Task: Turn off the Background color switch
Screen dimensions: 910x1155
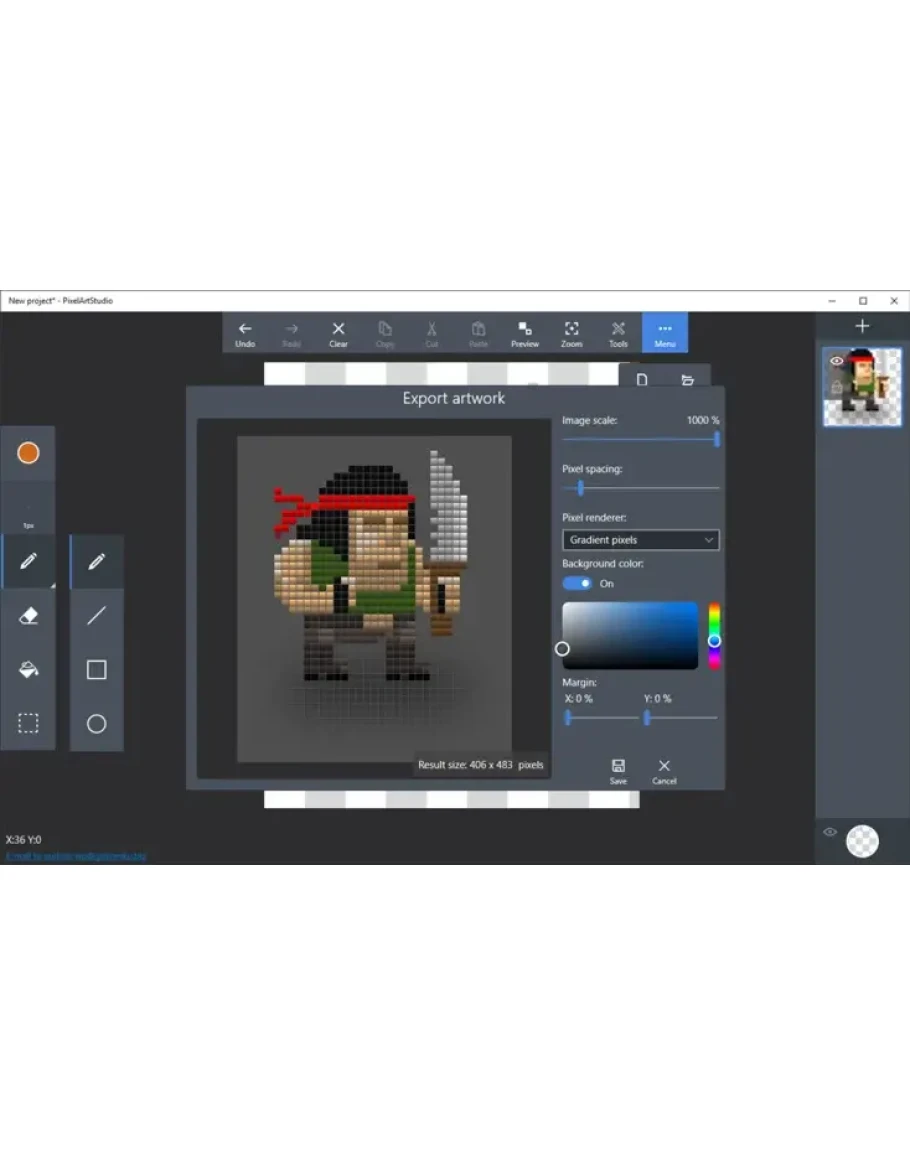Action: tap(577, 583)
